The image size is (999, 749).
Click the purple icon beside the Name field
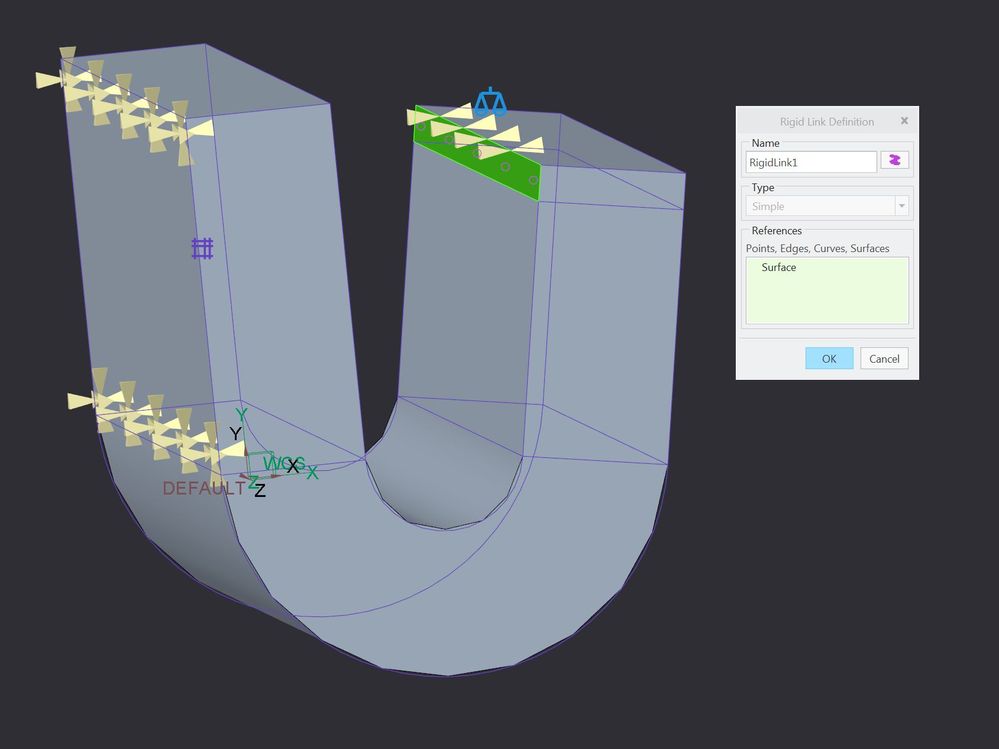(x=894, y=161)
